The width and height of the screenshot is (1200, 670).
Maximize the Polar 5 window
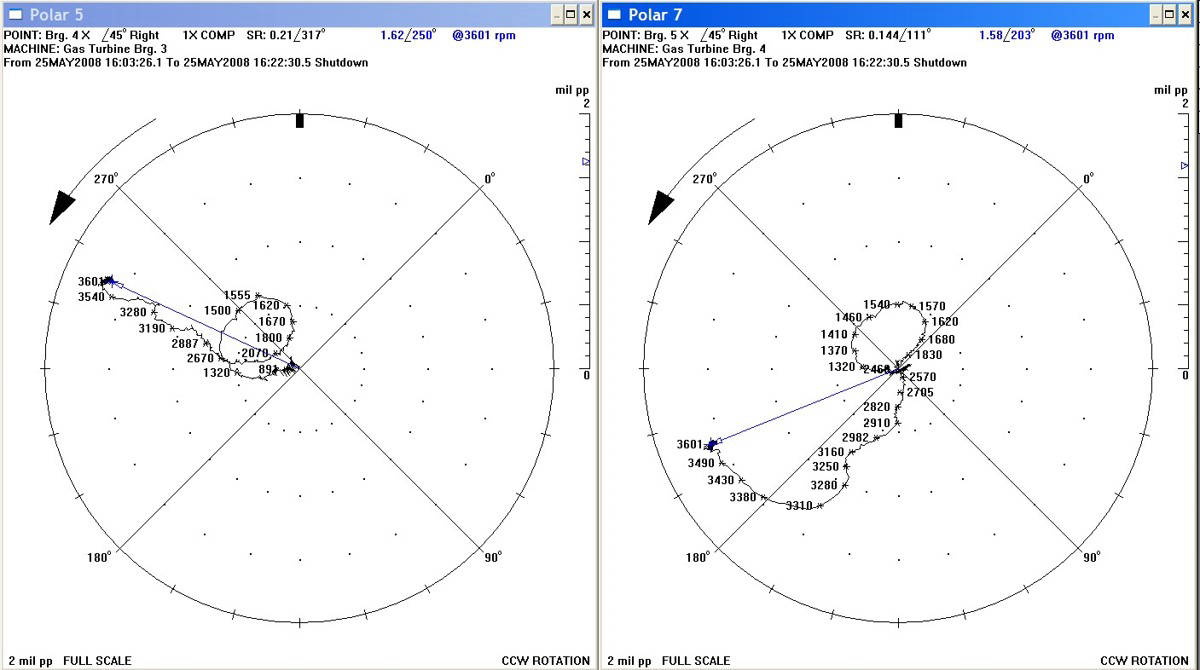point(570,14)
